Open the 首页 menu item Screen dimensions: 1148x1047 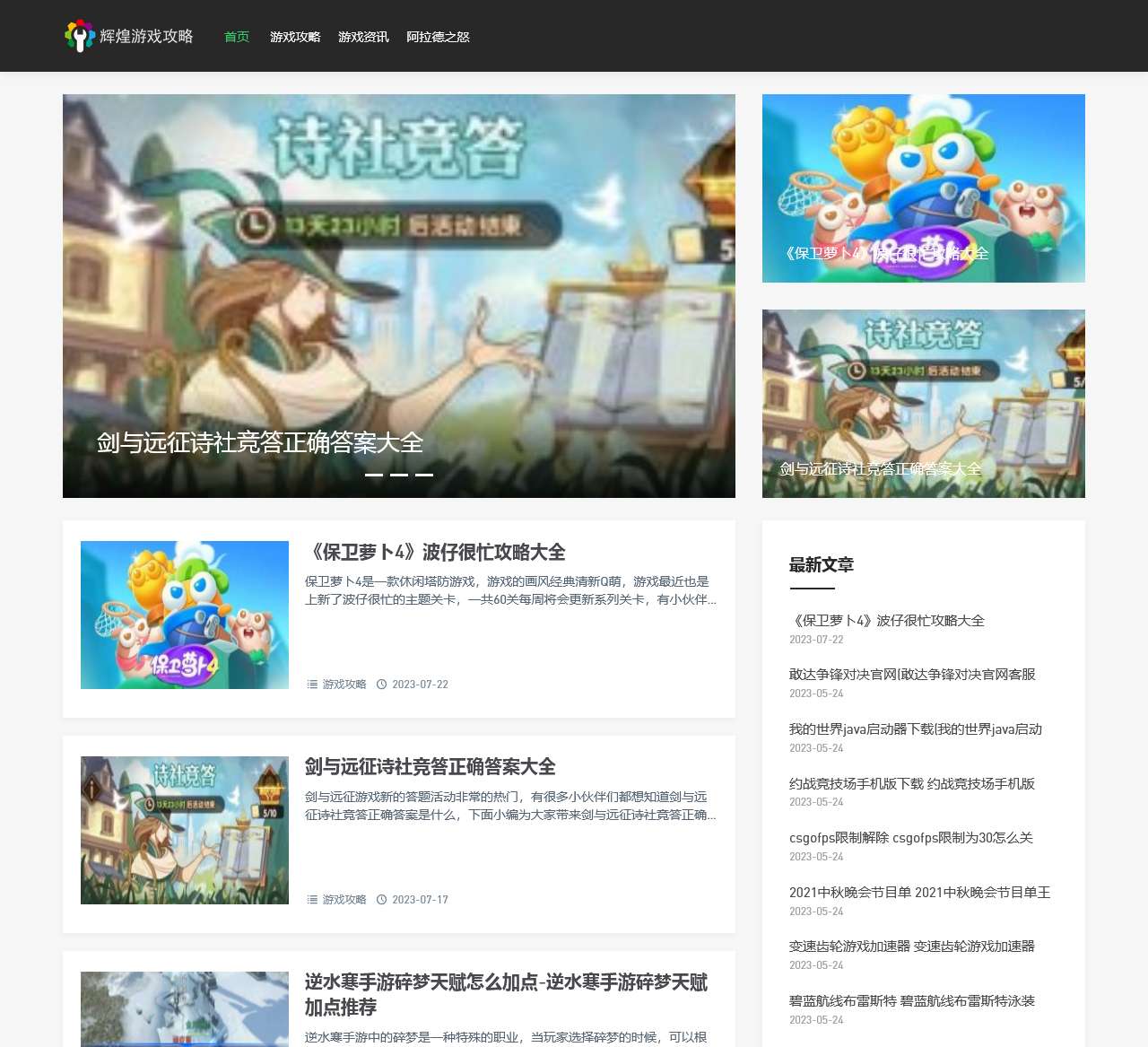point(236,37)
